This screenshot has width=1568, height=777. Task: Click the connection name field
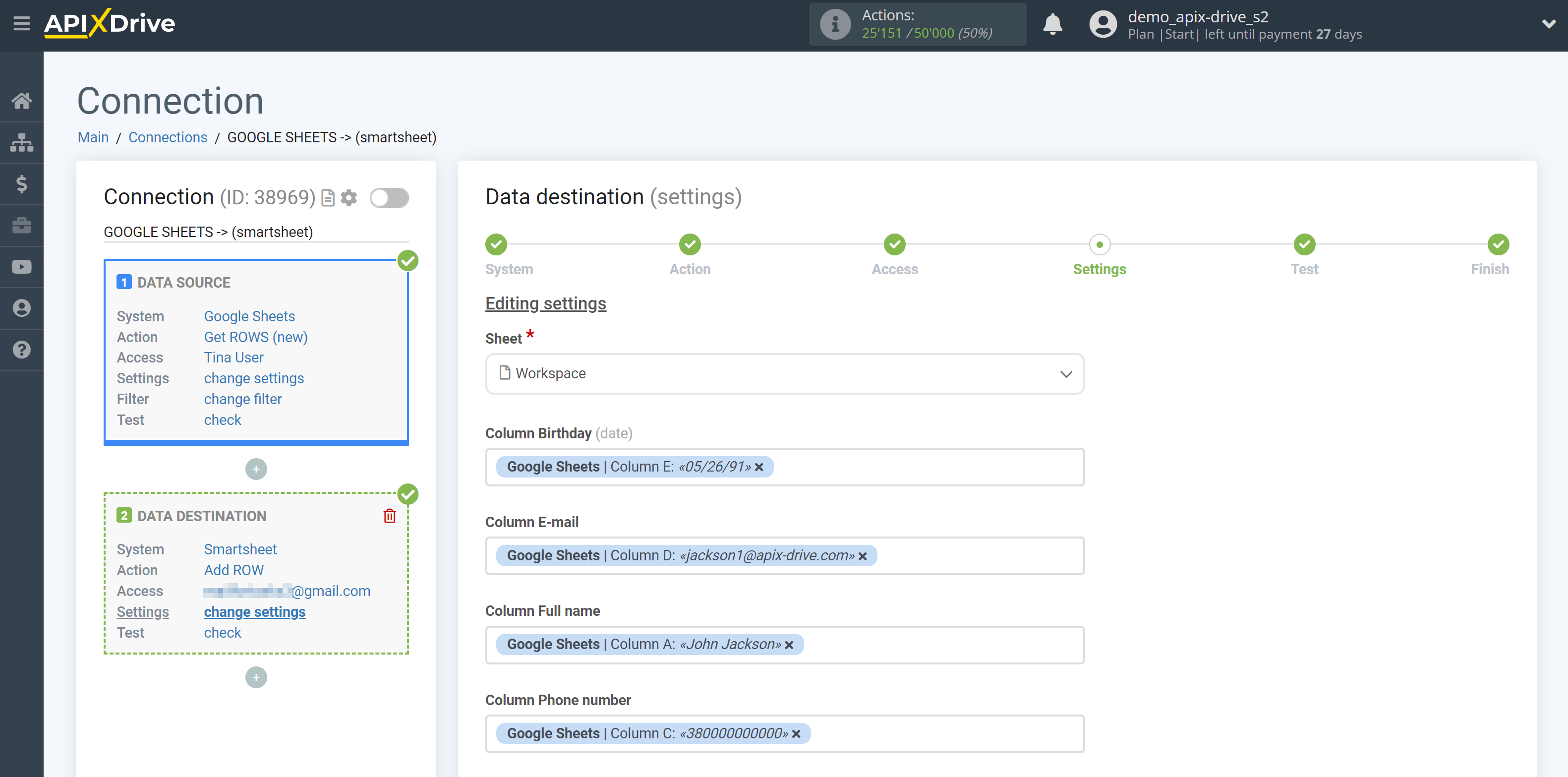256,232
